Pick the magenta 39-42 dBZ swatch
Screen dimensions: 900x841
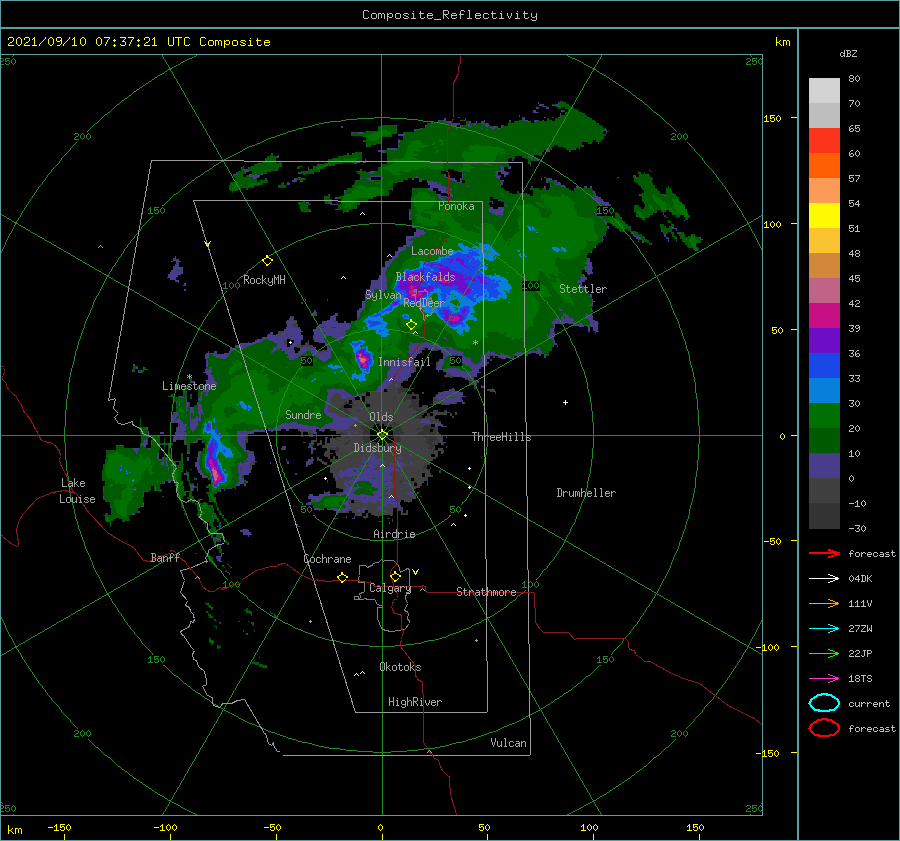click(824, 316)
